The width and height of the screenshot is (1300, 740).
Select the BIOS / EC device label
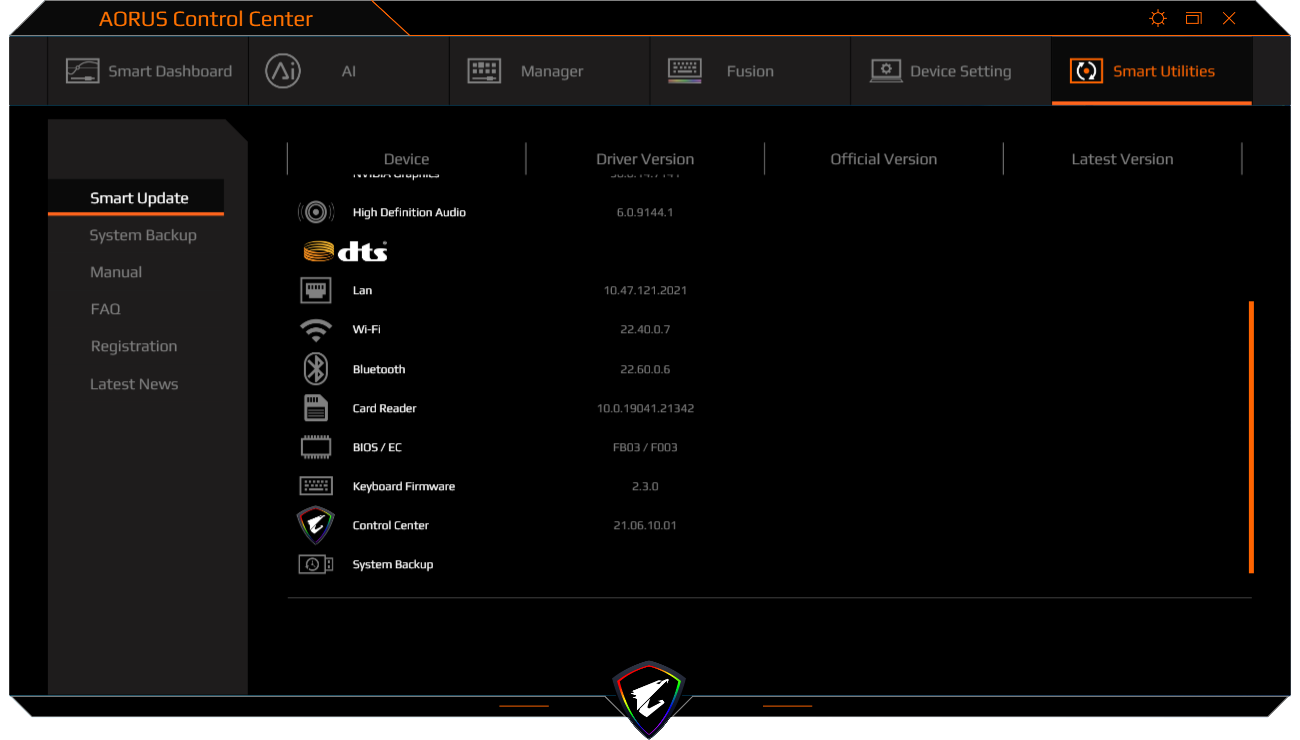(377, 447)
